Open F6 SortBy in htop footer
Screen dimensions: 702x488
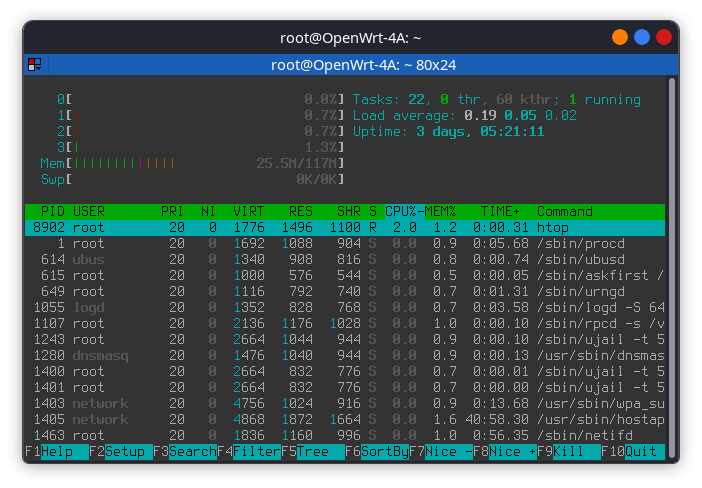pyautogui.click(x=377, y=451)
